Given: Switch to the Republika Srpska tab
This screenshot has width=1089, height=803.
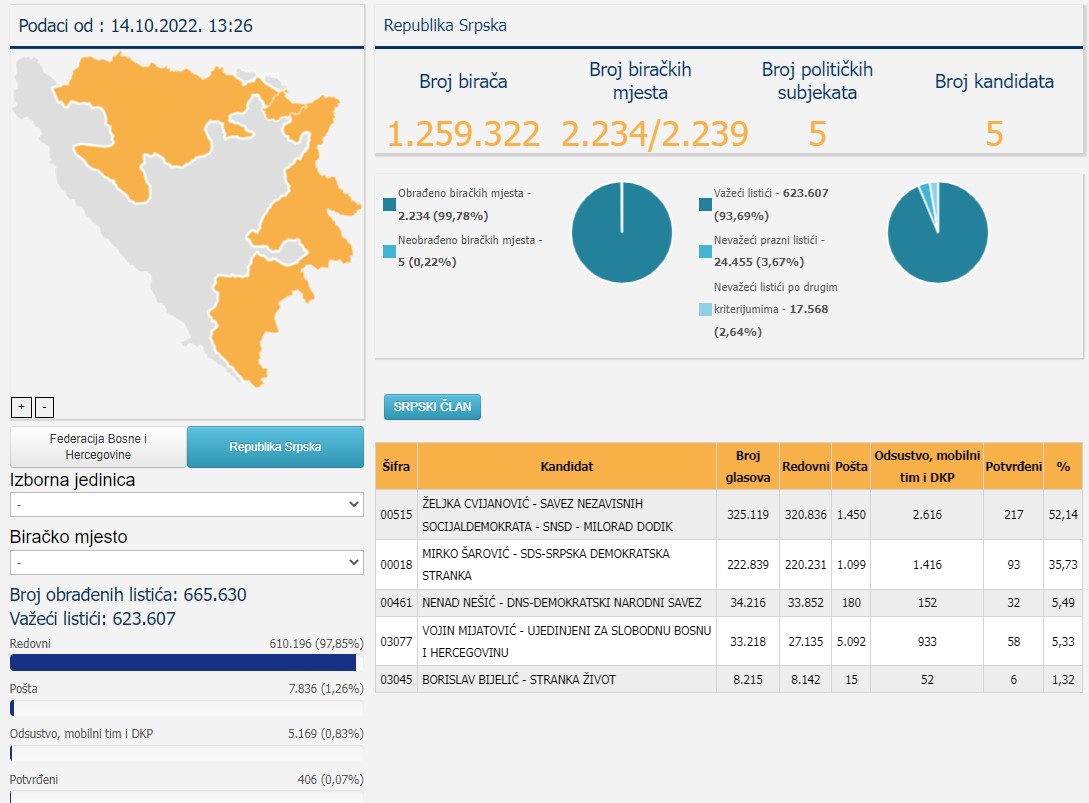Looking at the screenshot, I should pyautogui.click(x=275, y=447).
